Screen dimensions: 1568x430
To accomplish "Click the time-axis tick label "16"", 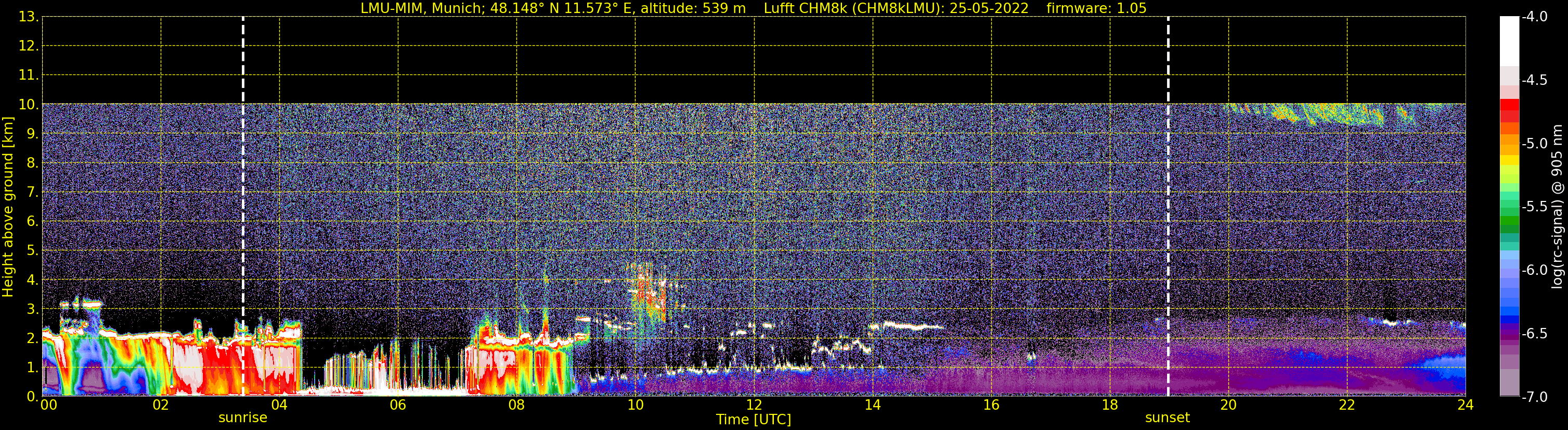I will tap(992, 405).
